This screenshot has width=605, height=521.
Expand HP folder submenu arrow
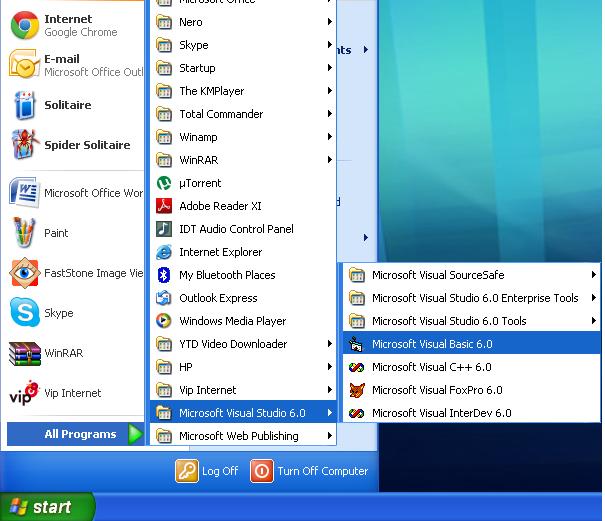(330, 367)
